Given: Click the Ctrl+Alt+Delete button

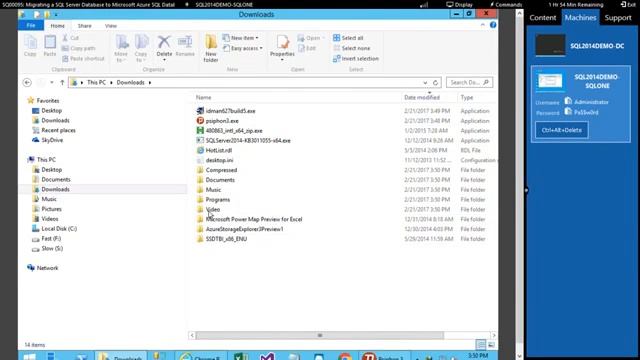Looking at the screenshot, I should (562, 130).
